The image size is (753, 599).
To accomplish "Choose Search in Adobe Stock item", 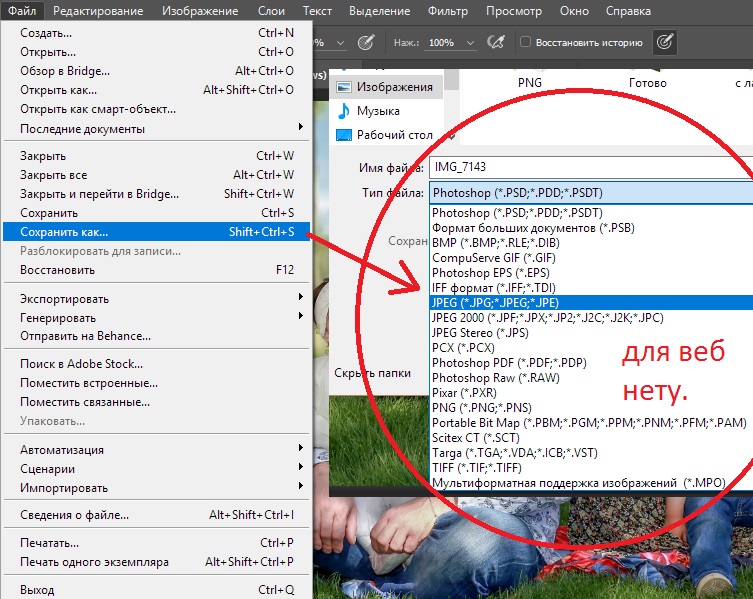I will (82, 364).
